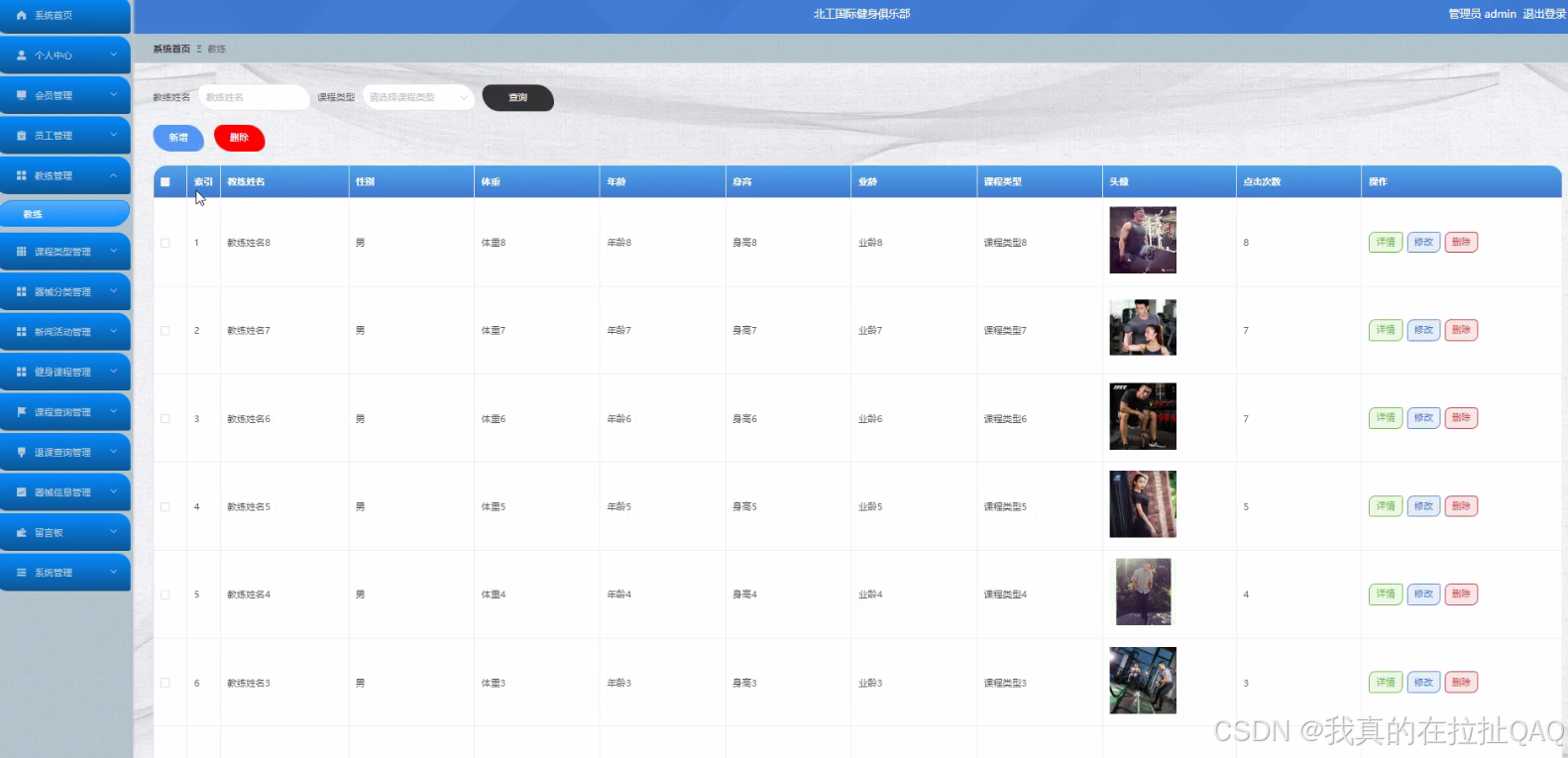Open 详情 for 教练姓名4
The height and width of the screenshot is (758, 1568).
tap(1386, 595)
